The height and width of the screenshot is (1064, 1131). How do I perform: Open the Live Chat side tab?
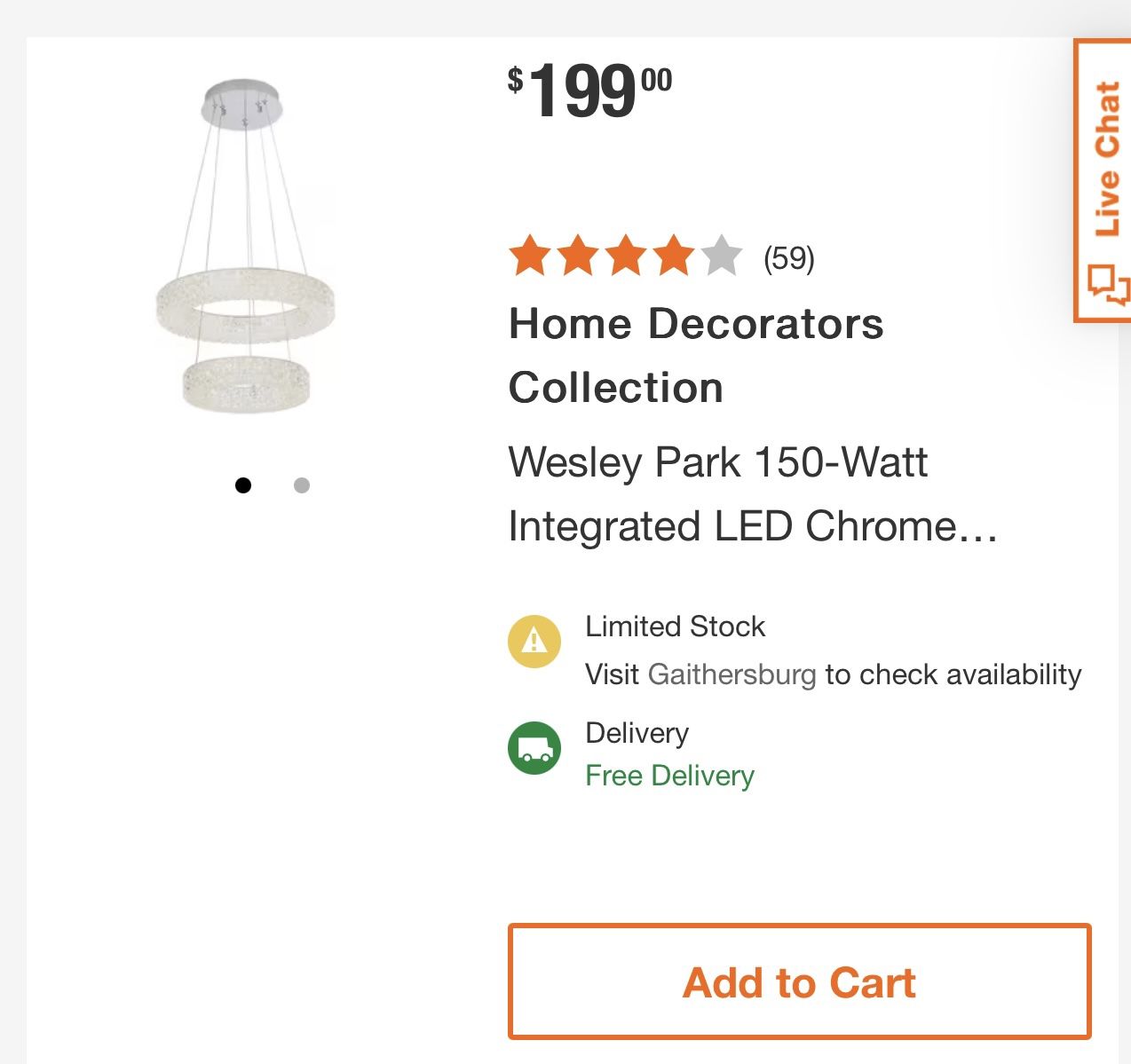tap(1106, 160)
